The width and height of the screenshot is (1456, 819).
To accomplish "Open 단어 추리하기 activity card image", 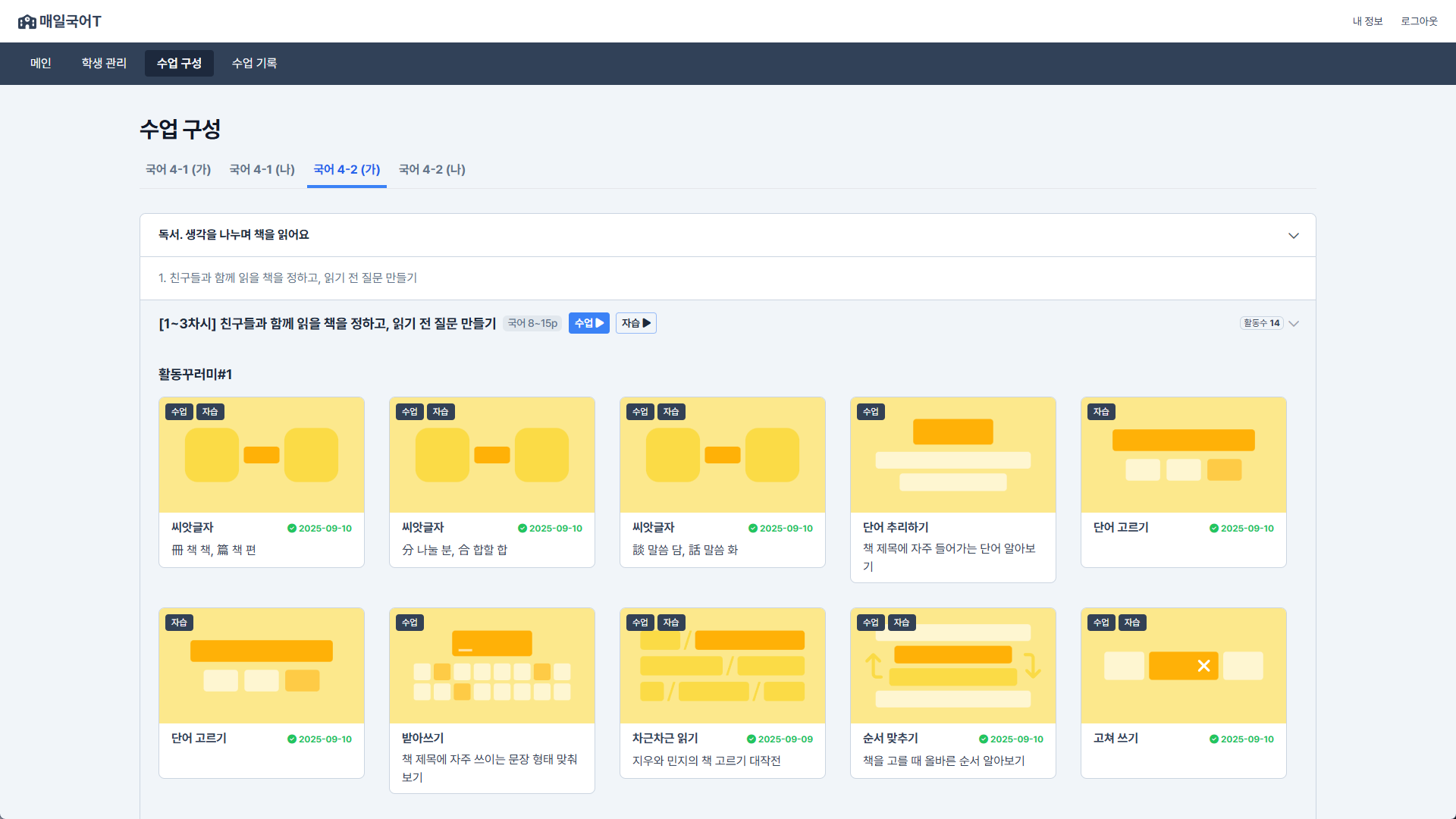I will pyautogui.click(x=952, y=455).
